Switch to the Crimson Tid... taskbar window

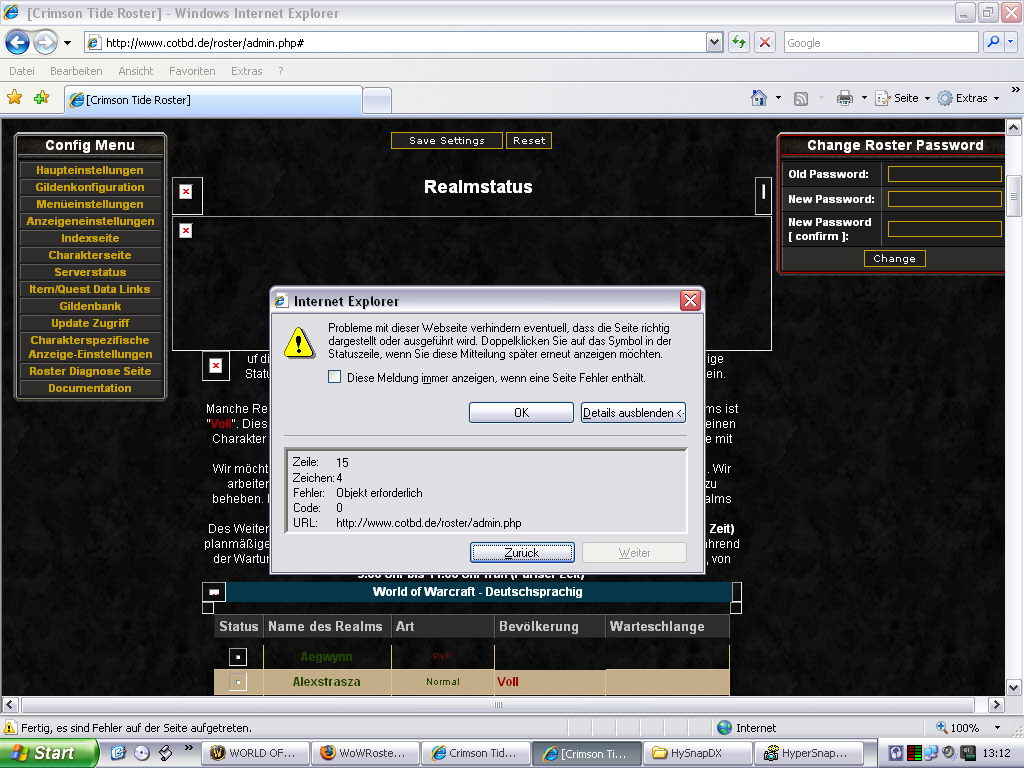476,753
